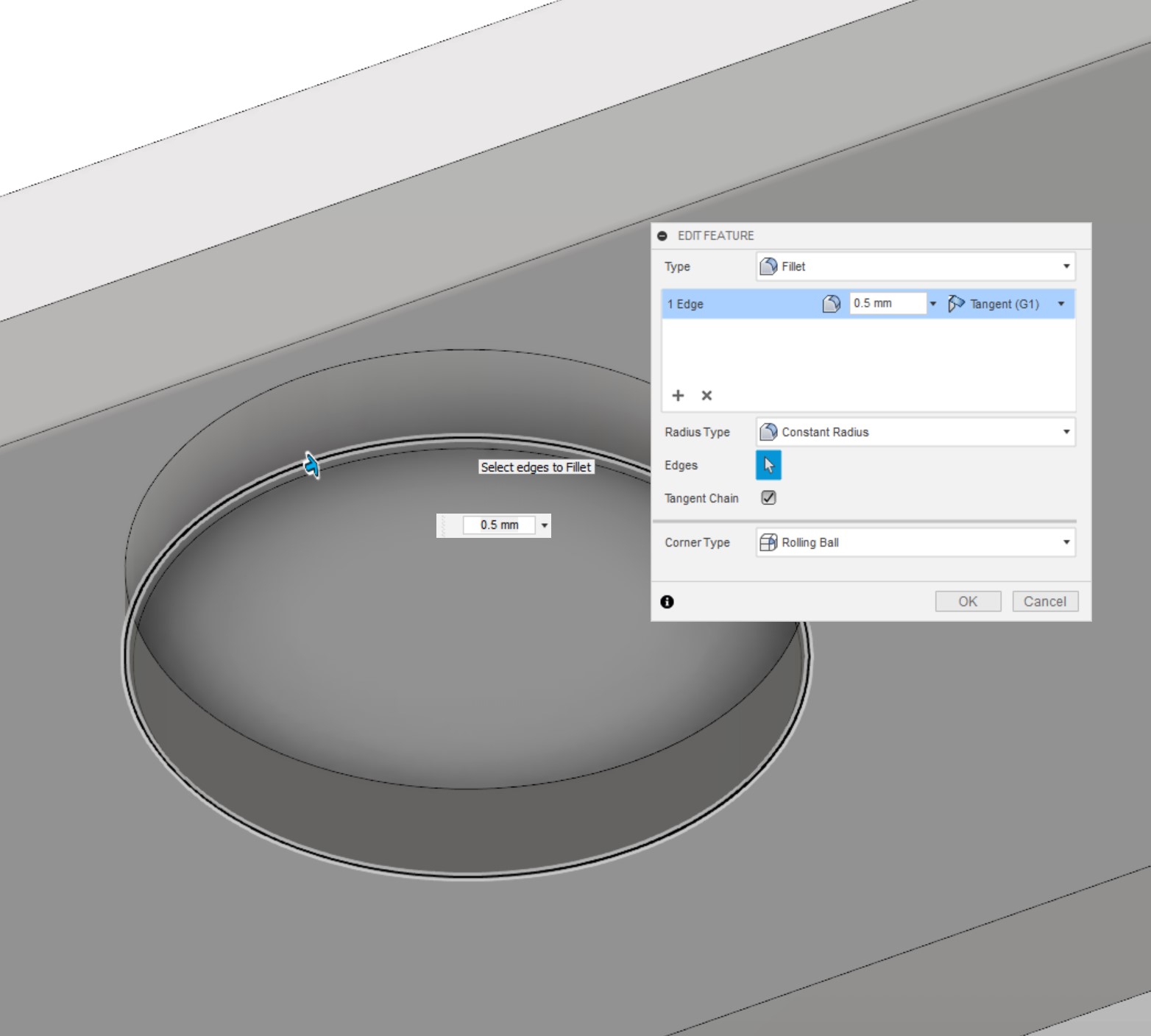Open the Radius Type dropdown showing Constant Radius
This screenshot has width=1151, height=1036.
click(915, 432)
